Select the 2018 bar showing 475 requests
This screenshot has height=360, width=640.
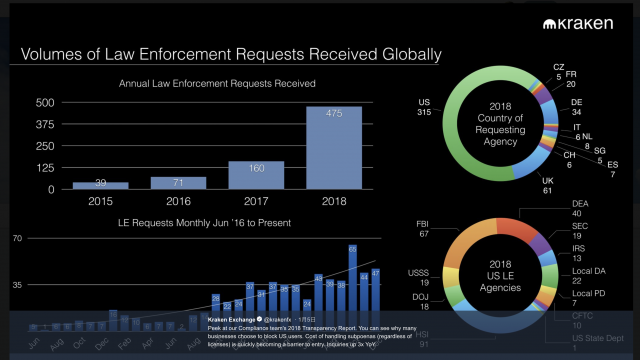pos(334,148)
